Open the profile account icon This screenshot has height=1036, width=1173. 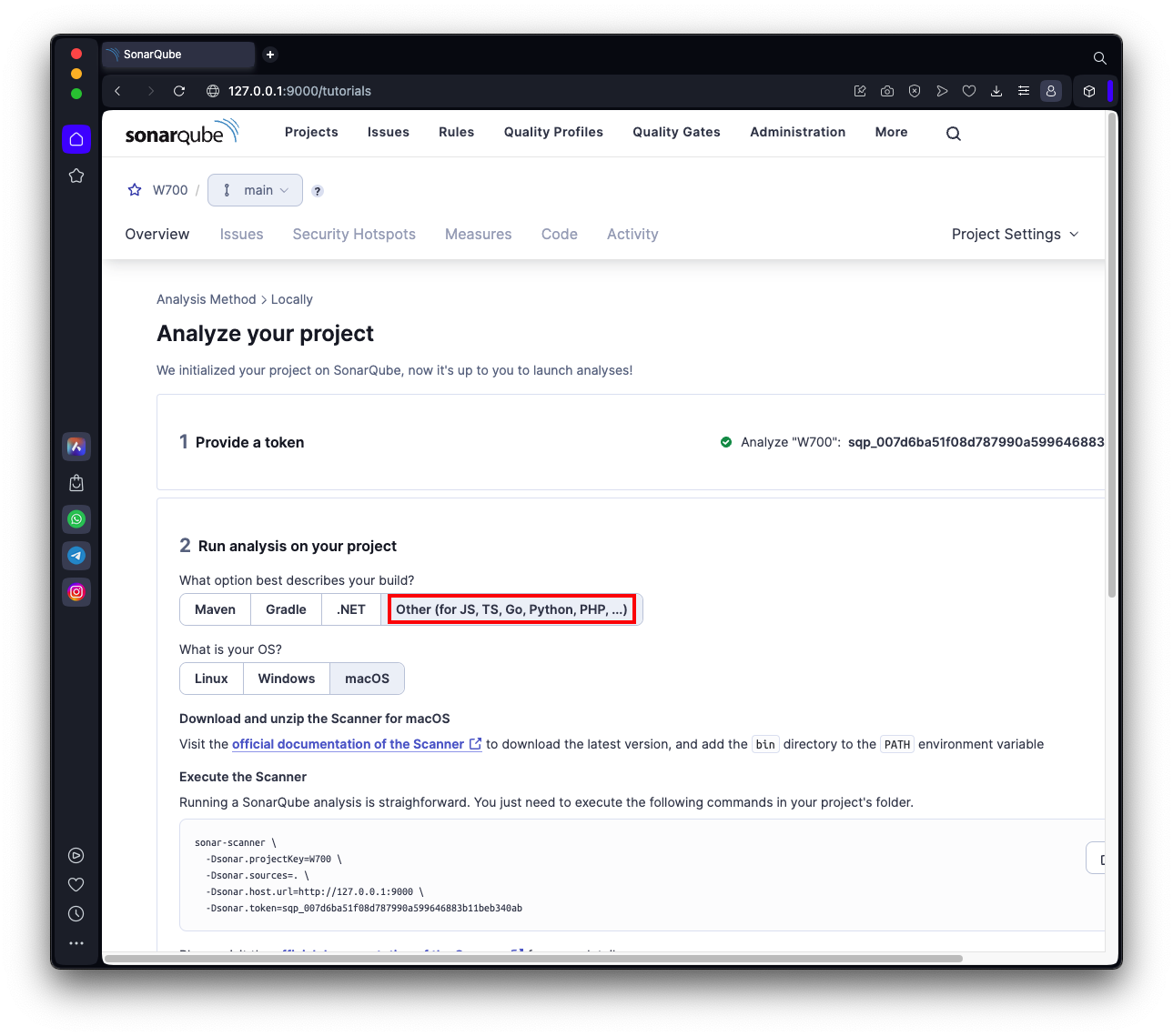pyautogui.click(x=1051, y=91)
